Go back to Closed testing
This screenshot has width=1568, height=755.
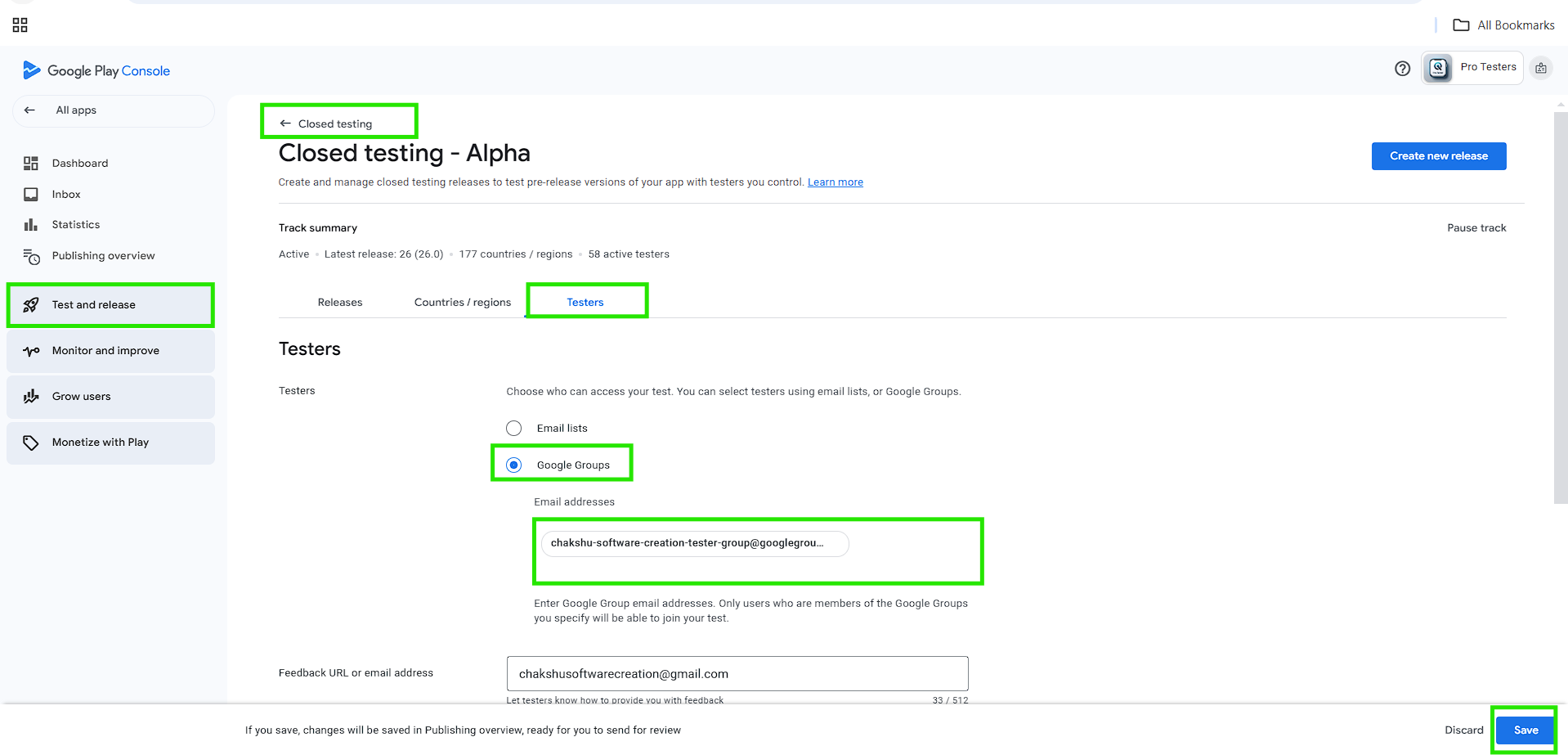(x=326, y=124)
